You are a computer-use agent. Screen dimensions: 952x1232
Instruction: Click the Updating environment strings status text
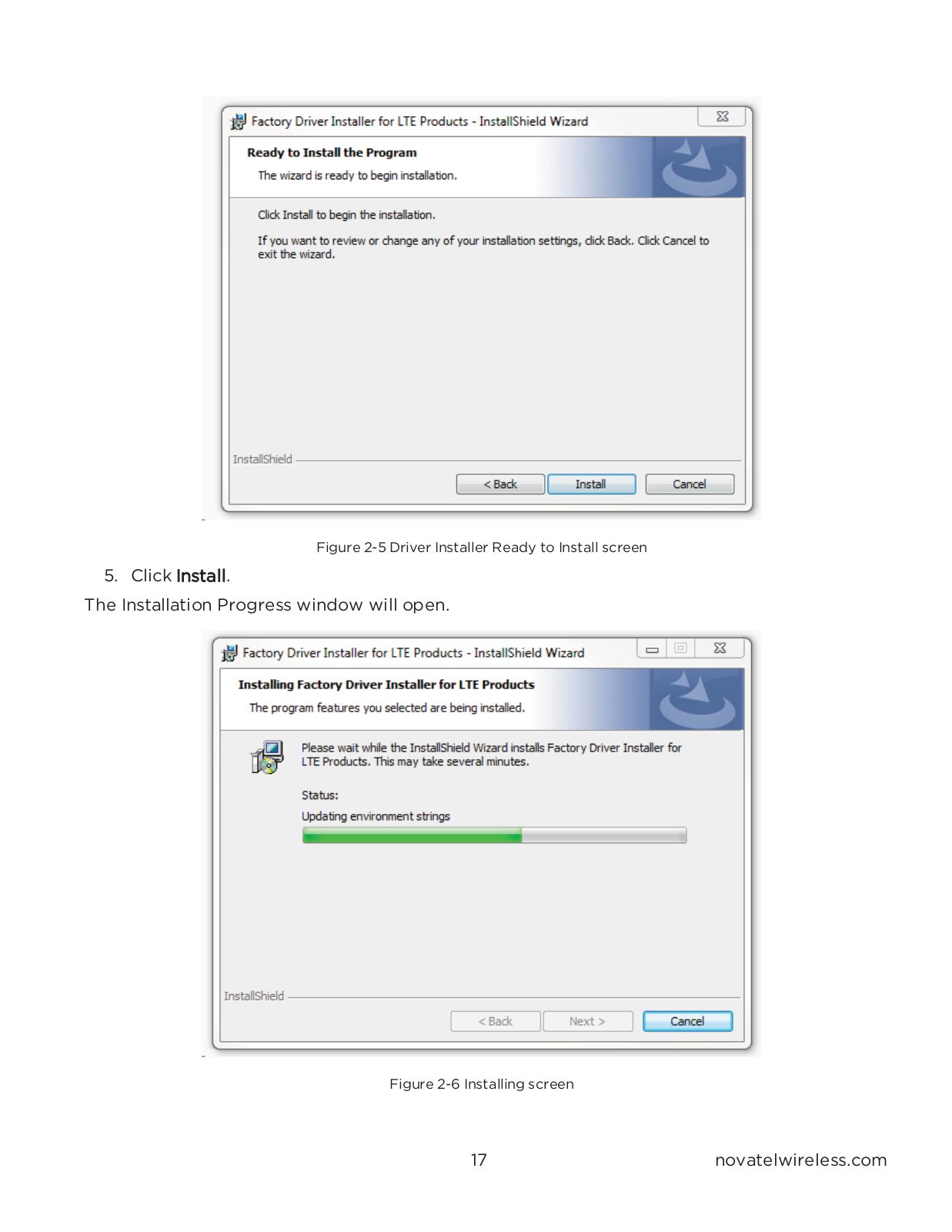point(376,816)
